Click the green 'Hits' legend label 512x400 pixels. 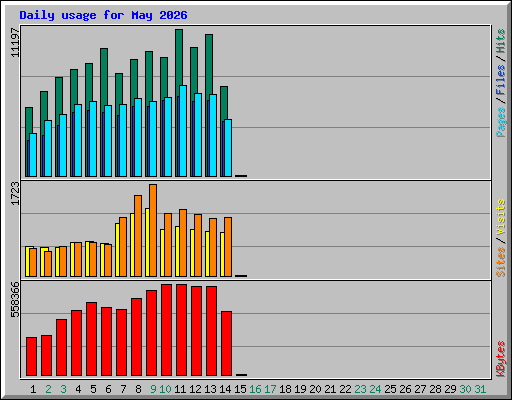[x=501, y=41]
